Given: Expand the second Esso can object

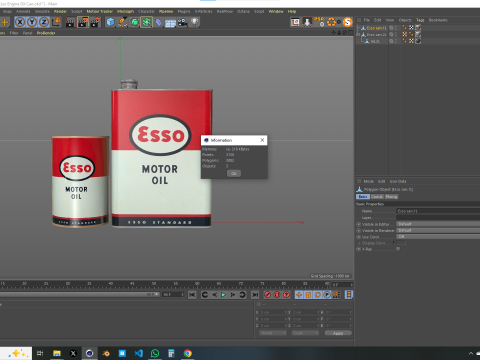Looking at the screenshot, I should click(358, 34).
